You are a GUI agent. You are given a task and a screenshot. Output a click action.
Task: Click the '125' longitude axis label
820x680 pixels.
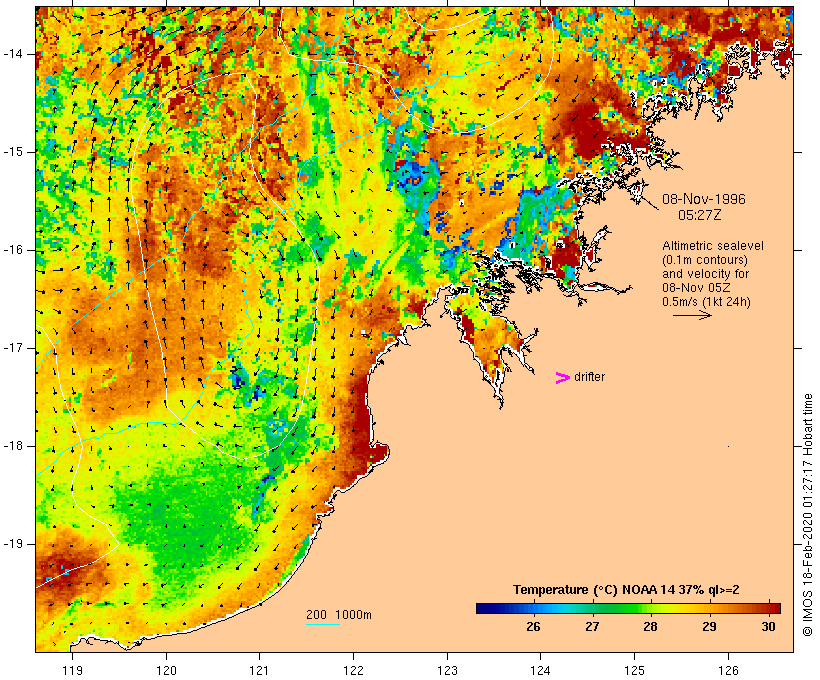point(635,670)
